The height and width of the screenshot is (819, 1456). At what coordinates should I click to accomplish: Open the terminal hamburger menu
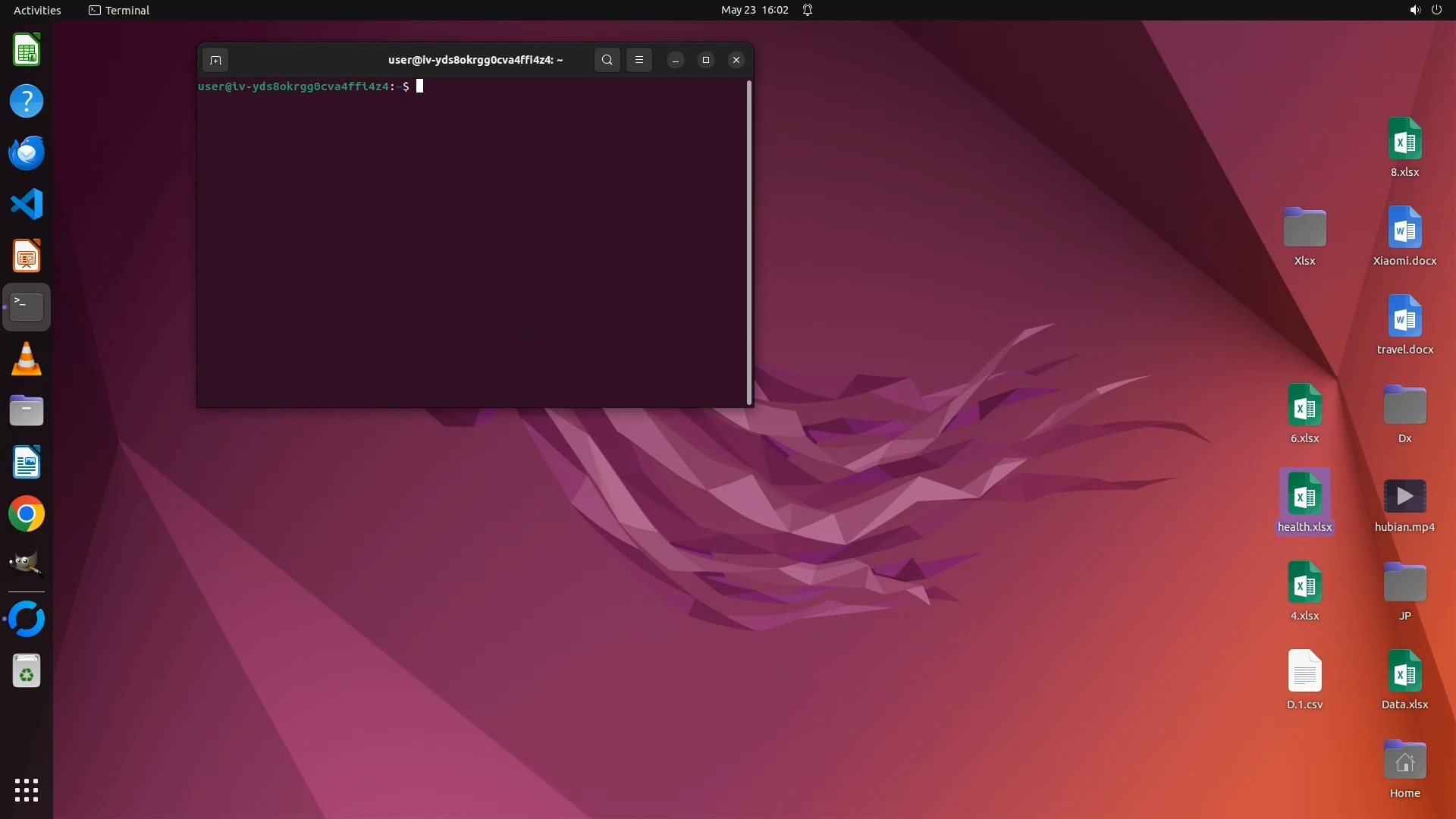click(x=639, y=60)
